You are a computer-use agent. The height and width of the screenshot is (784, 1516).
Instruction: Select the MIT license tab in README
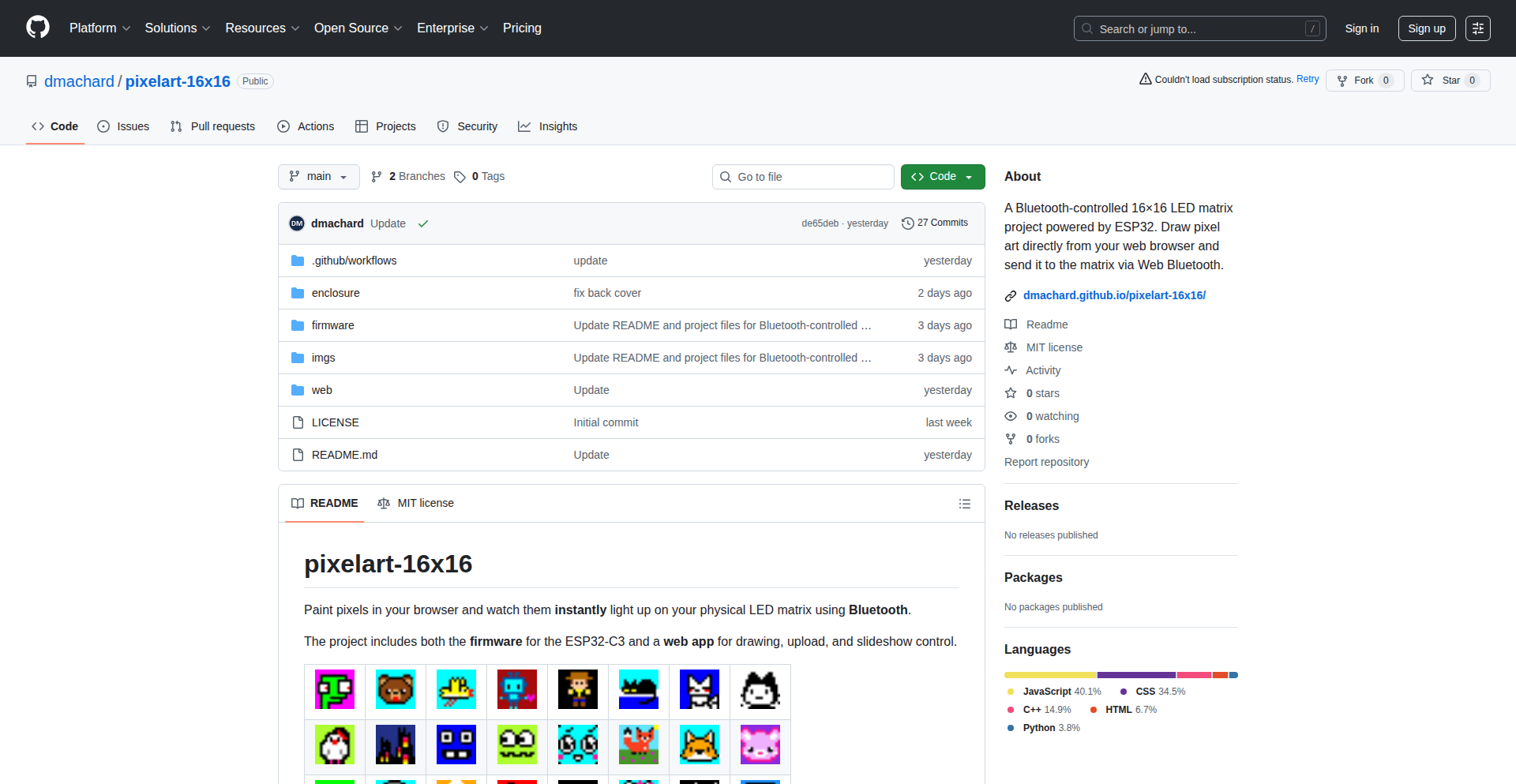coord(416,504)
